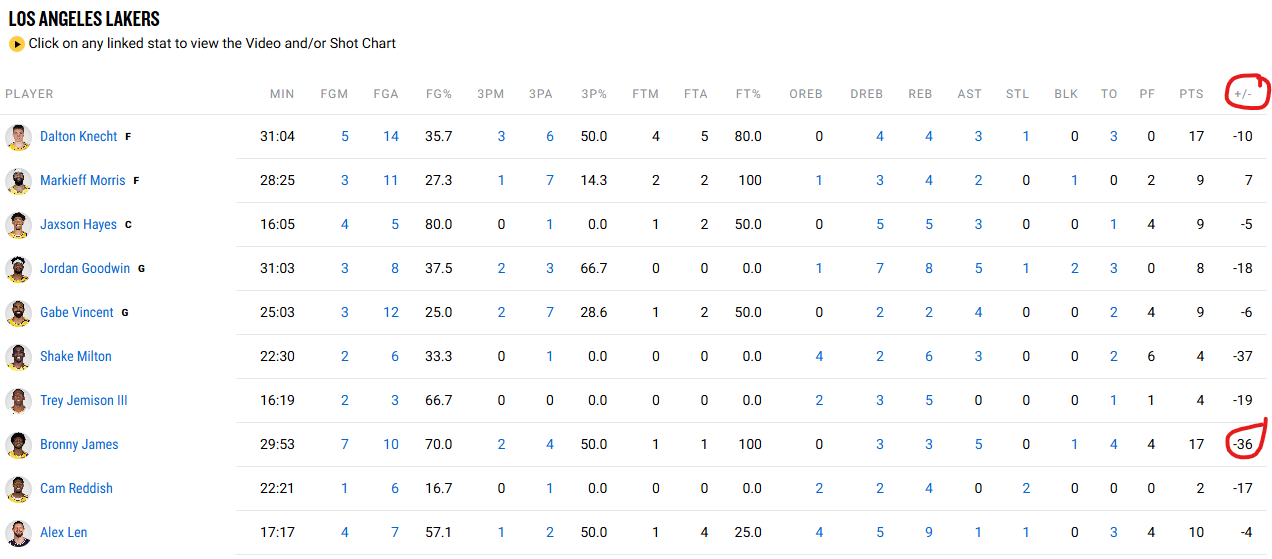View Bronny James's 4 turnovers
Viewport: 1272px width, 559px height.
click(x=1114, y=445)
